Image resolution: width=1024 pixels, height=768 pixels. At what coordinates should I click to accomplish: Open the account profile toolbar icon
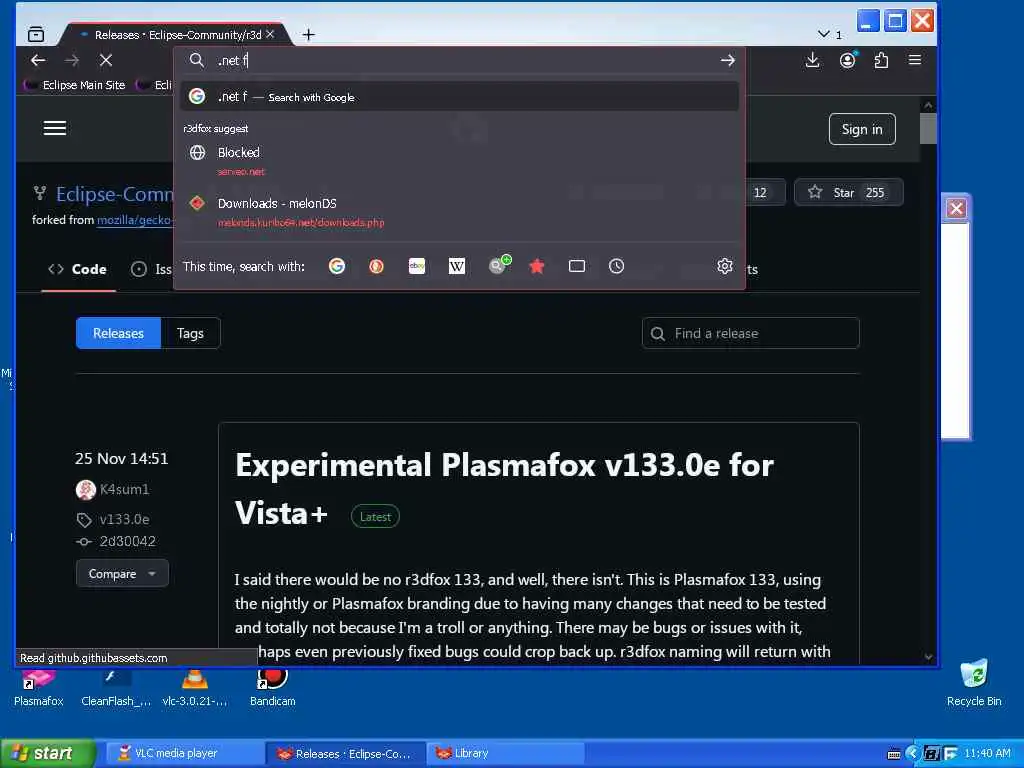click(848, 60)
